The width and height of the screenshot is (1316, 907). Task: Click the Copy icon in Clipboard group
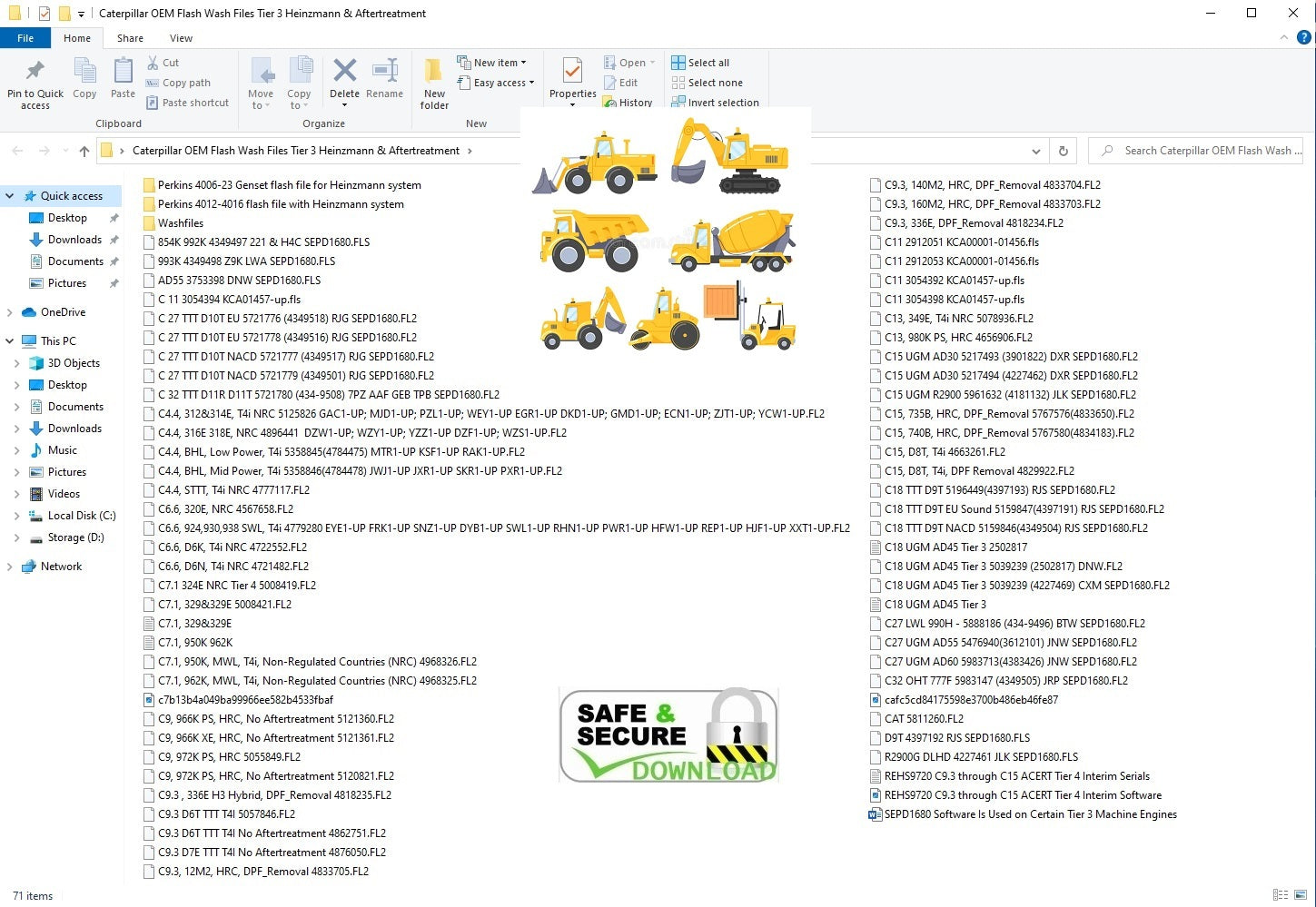(x=84, y=72)
